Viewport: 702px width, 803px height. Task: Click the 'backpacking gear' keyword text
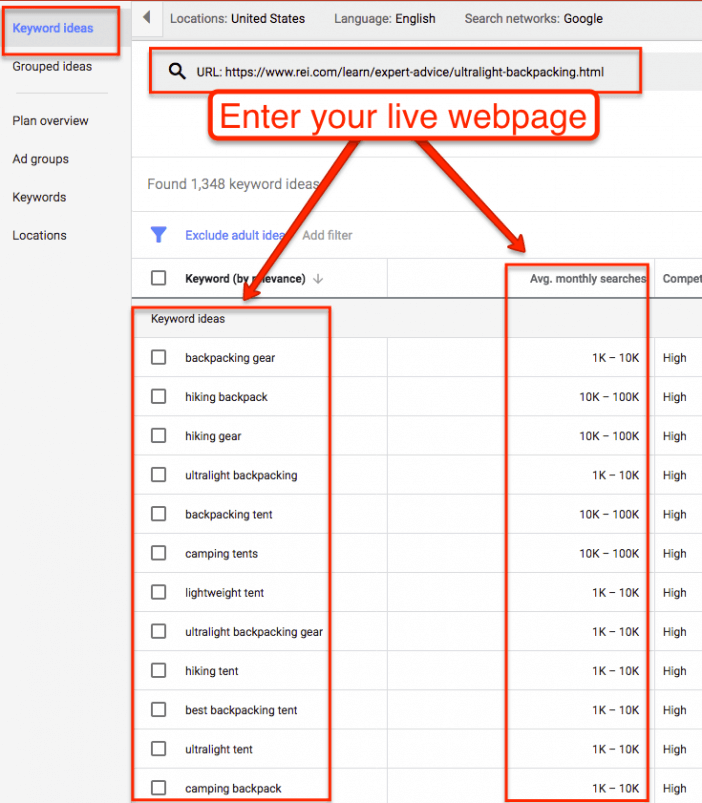[x=230, y=358]
